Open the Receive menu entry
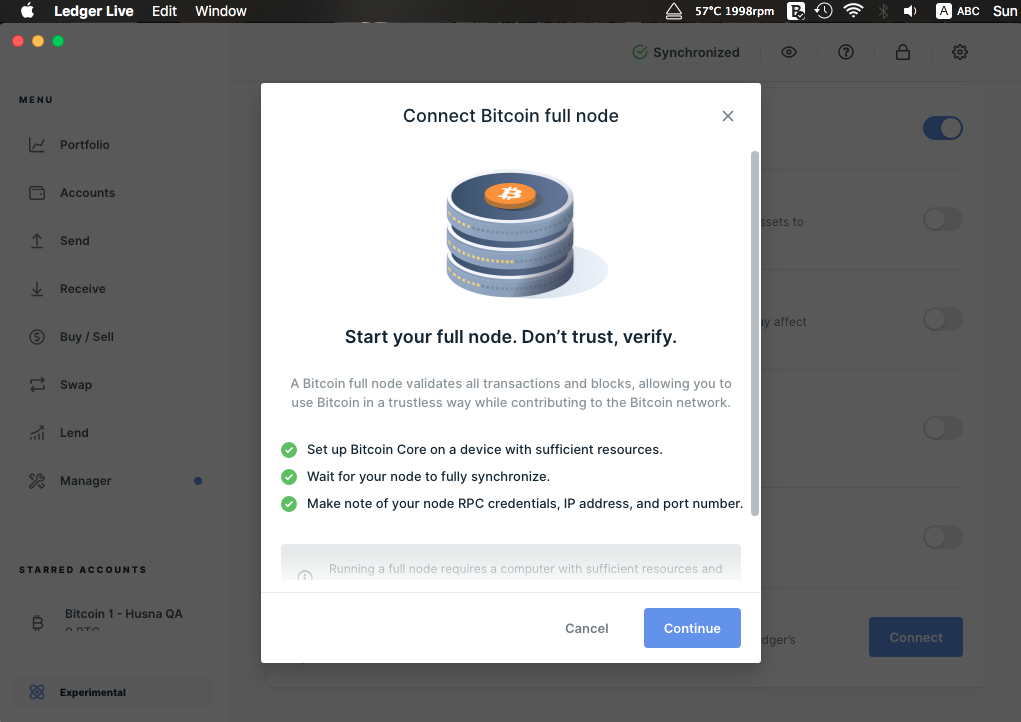Screen dimensions: 1021x722 (x=83, y=289)
